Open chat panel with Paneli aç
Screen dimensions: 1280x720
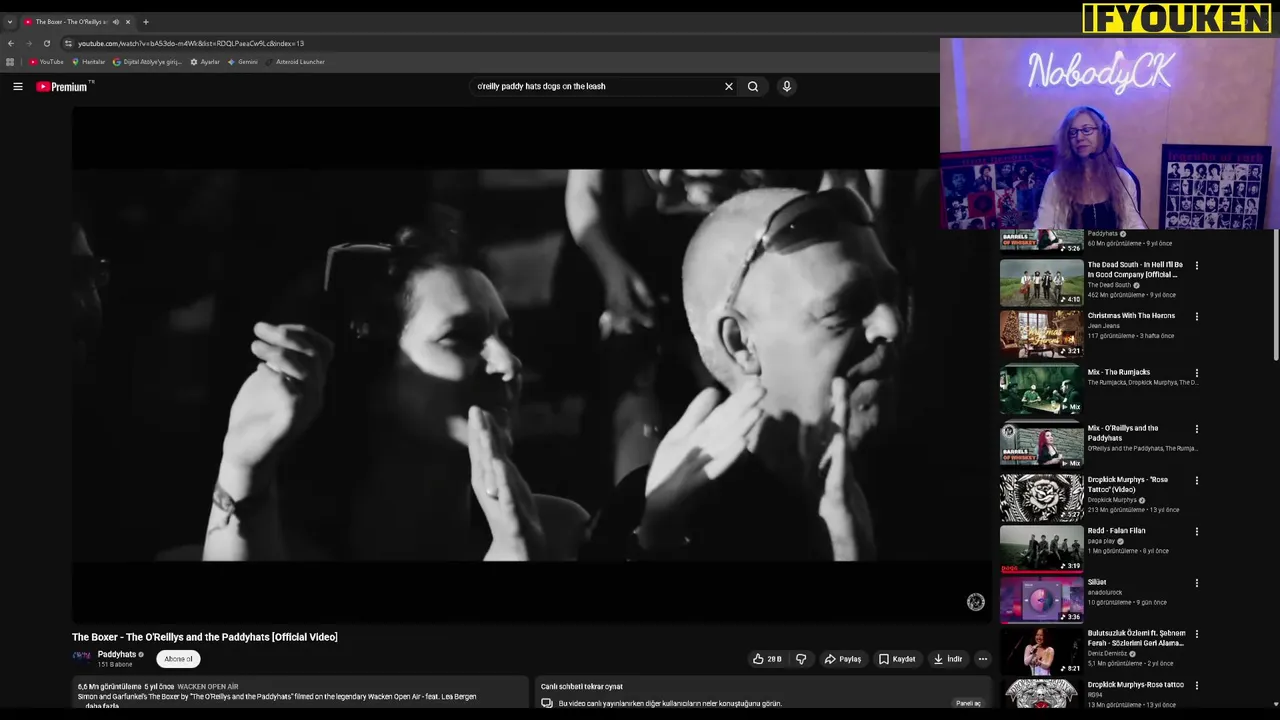[x=968, y=703]
